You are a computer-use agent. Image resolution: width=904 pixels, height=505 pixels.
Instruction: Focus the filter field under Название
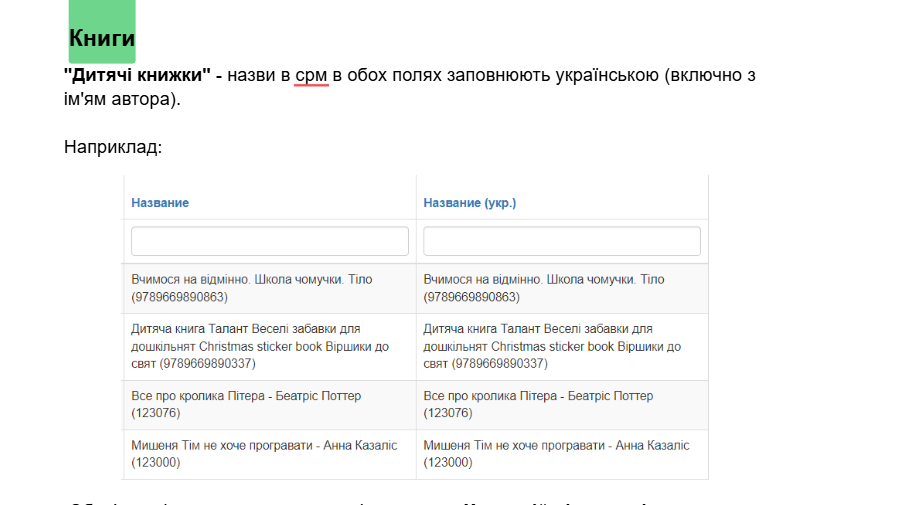click(x=270, y=241)
